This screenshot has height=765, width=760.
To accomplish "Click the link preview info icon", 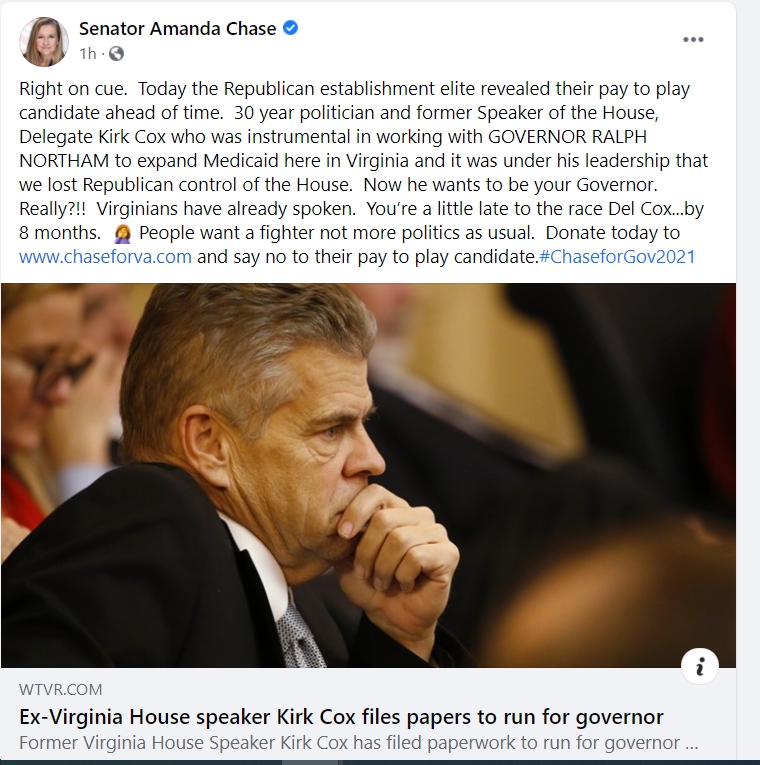I will (x=700, y=666).
